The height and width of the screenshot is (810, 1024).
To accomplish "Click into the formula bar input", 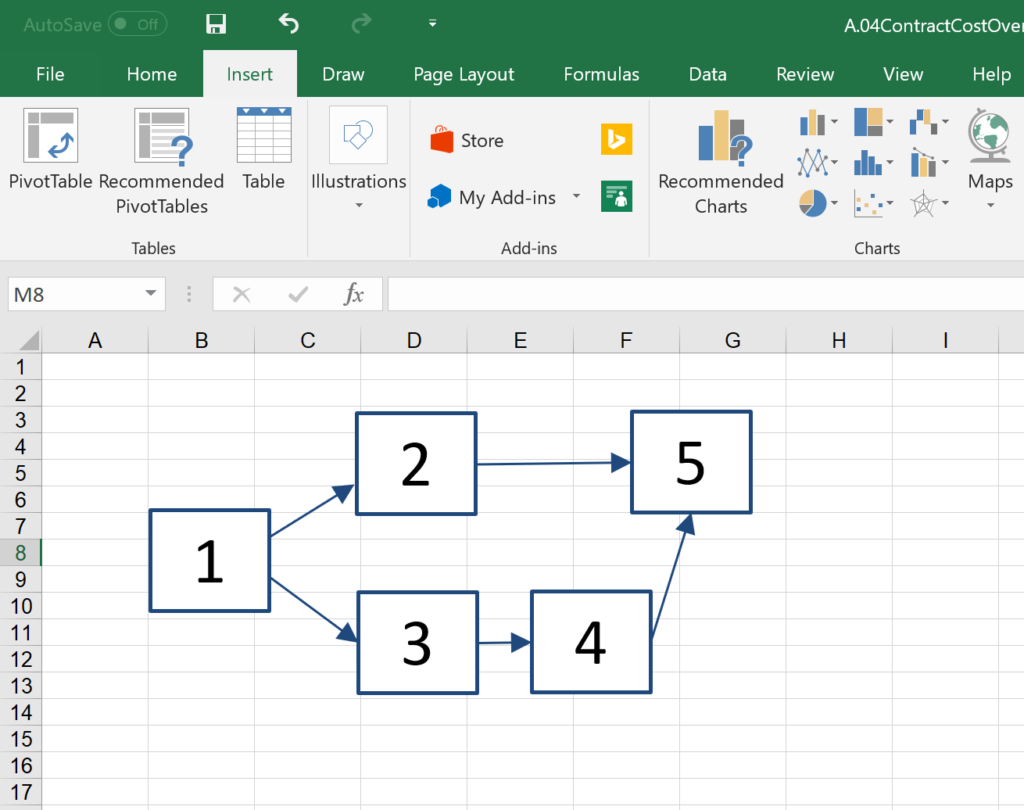I will tap(700, 294).
